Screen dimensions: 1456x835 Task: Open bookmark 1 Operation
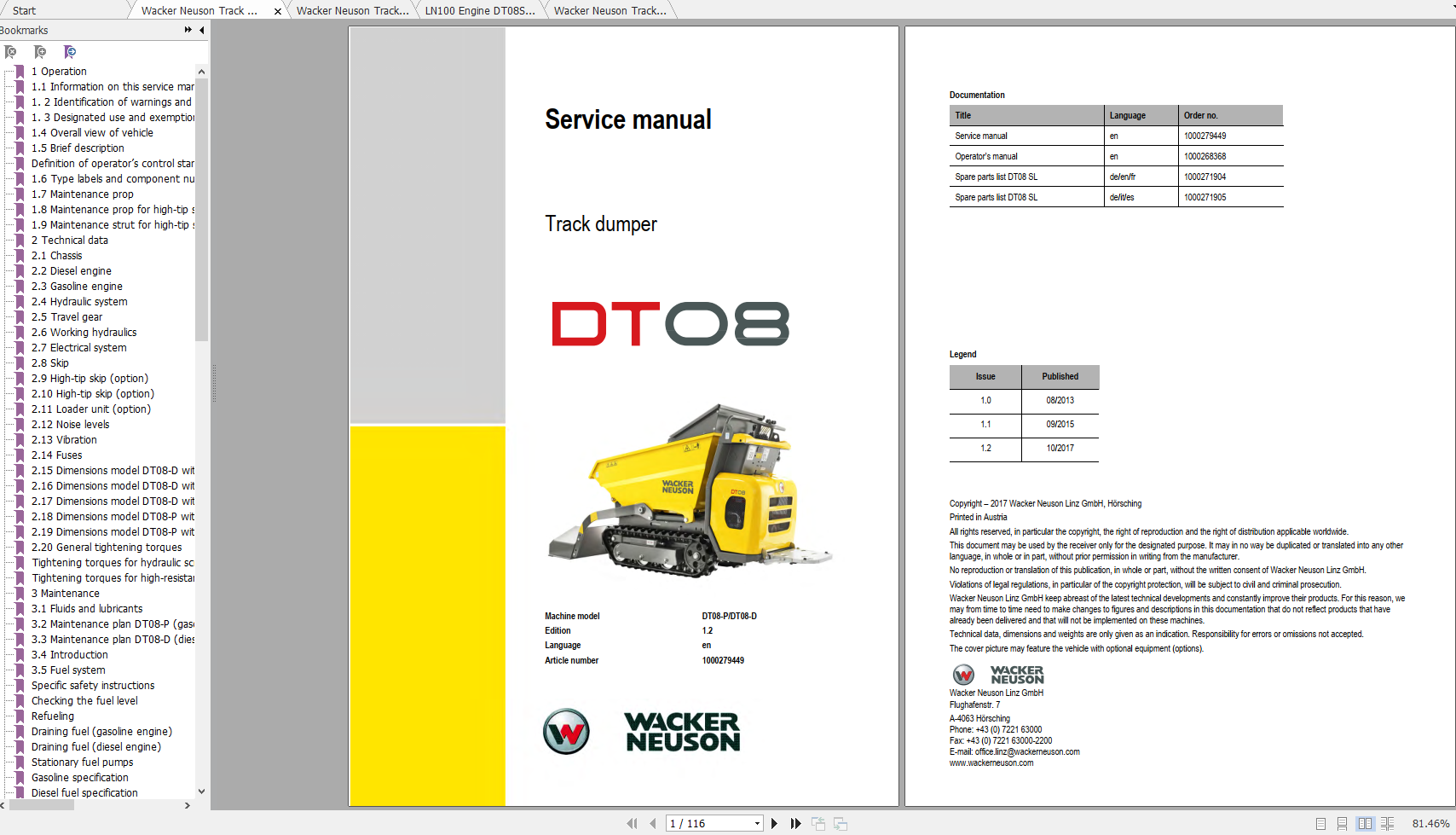[x=59, y=72]
